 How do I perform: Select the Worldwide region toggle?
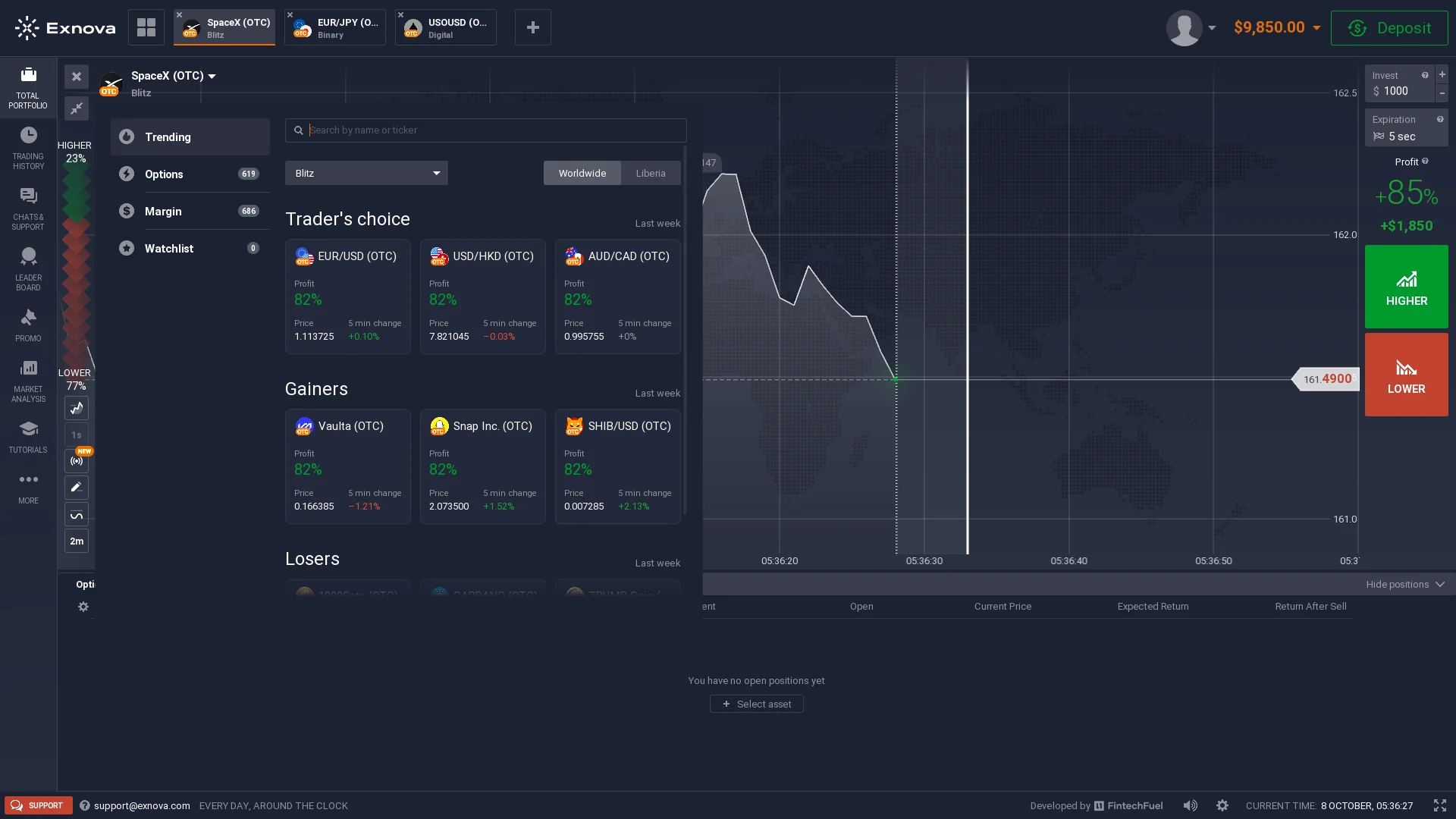582,173
